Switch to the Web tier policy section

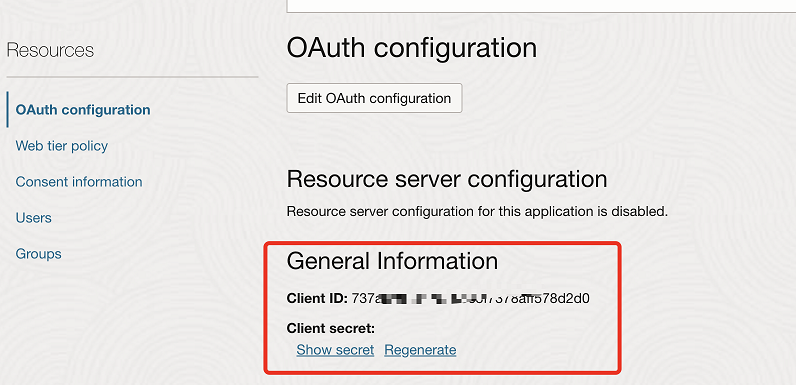coord(61,146)
